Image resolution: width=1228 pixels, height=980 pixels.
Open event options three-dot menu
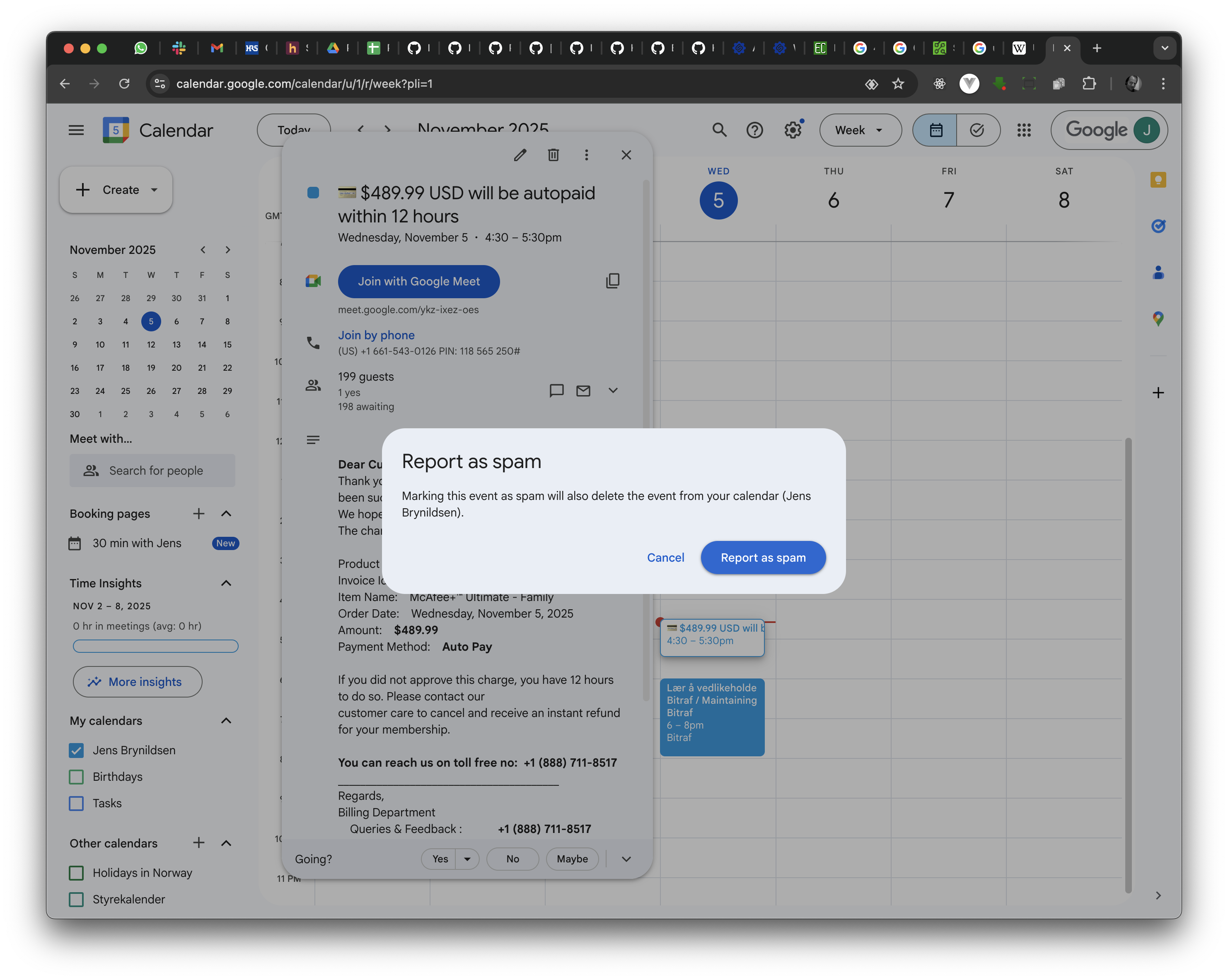[586, 155]
